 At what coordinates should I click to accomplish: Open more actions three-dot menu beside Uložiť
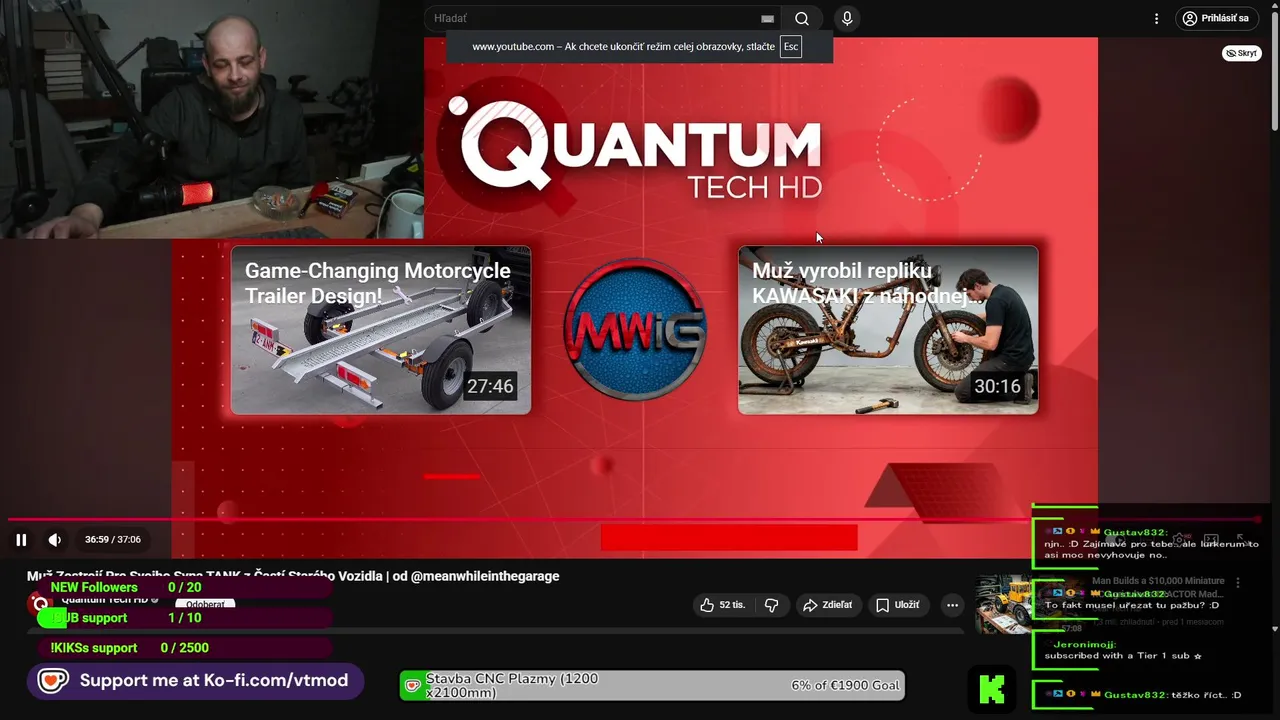[x=952, y=605]
